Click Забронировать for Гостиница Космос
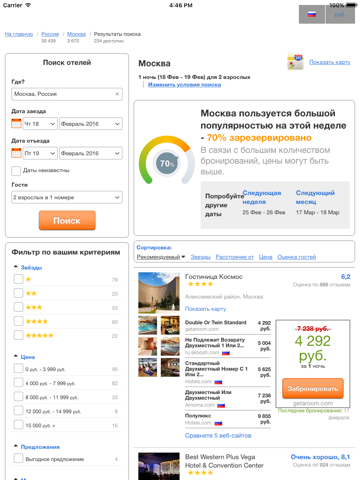The width and height of the screenshot is (360, 480). coord(313,389)
